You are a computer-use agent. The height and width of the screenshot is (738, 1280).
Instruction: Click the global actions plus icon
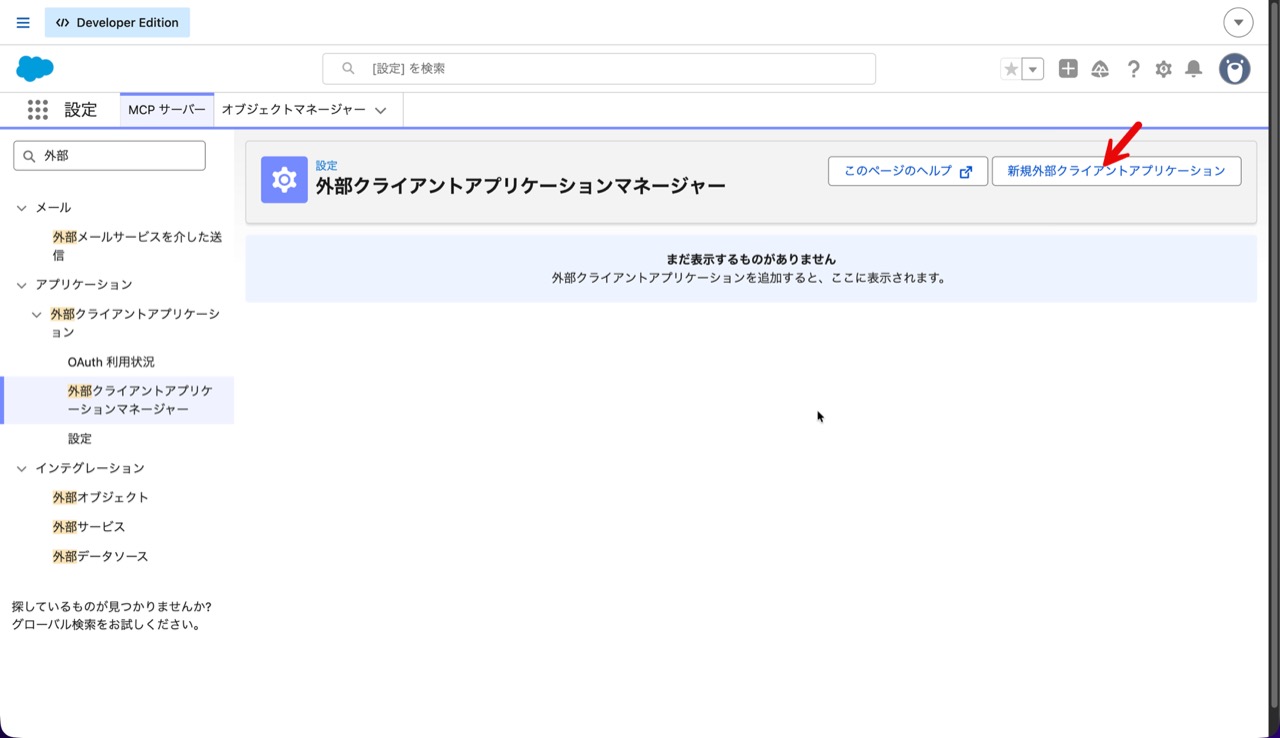(x=1068, y=69)
